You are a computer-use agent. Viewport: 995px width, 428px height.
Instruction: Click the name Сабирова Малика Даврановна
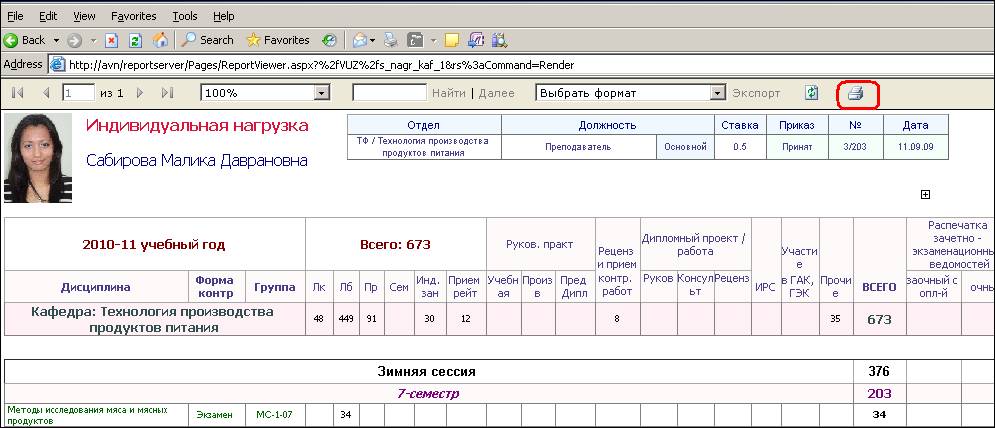(197, 161)
